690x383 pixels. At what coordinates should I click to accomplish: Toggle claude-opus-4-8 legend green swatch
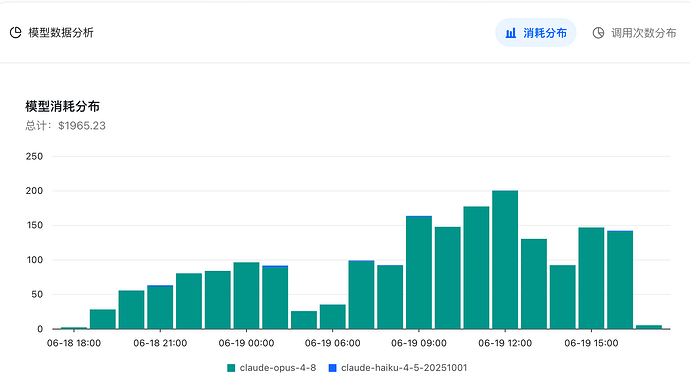[231, 368]
